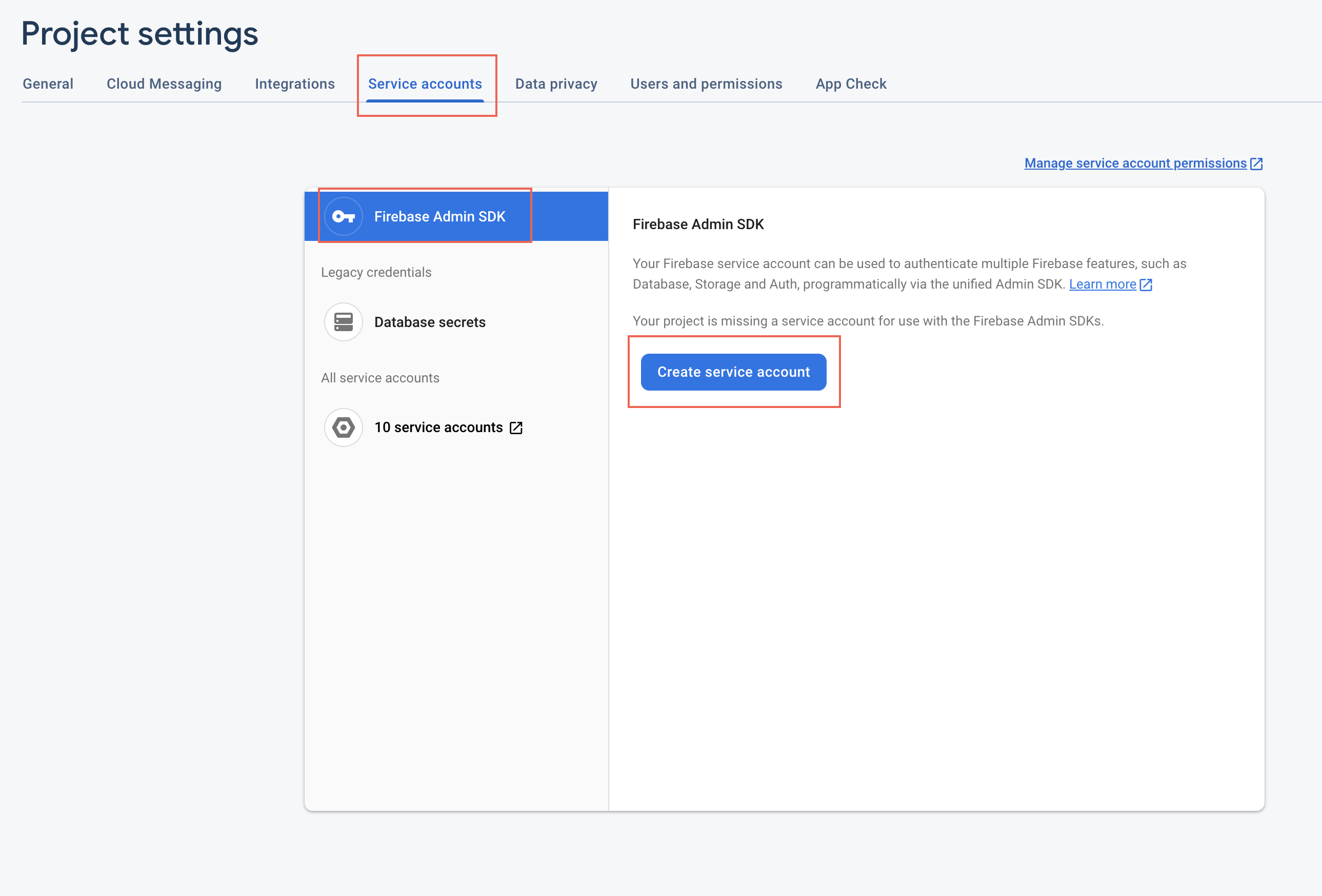Open the Integrations tab
The height and width of the screenshot is (896, 1322).
296,83
